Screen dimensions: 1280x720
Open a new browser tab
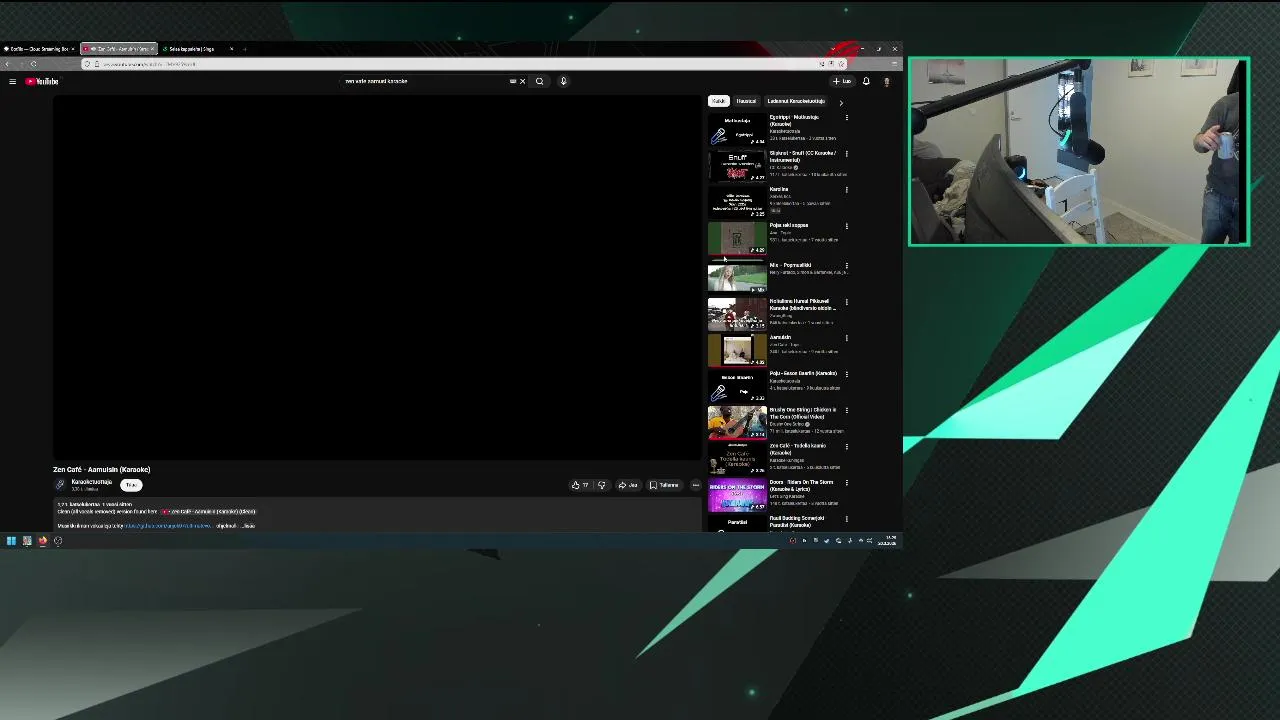(x=244, y=48)
